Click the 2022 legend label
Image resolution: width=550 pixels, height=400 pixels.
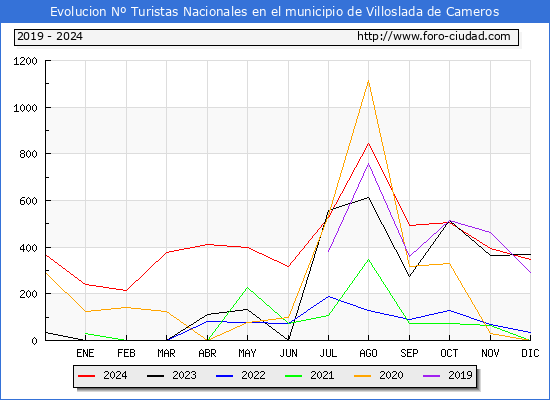[x=253, y=375]
